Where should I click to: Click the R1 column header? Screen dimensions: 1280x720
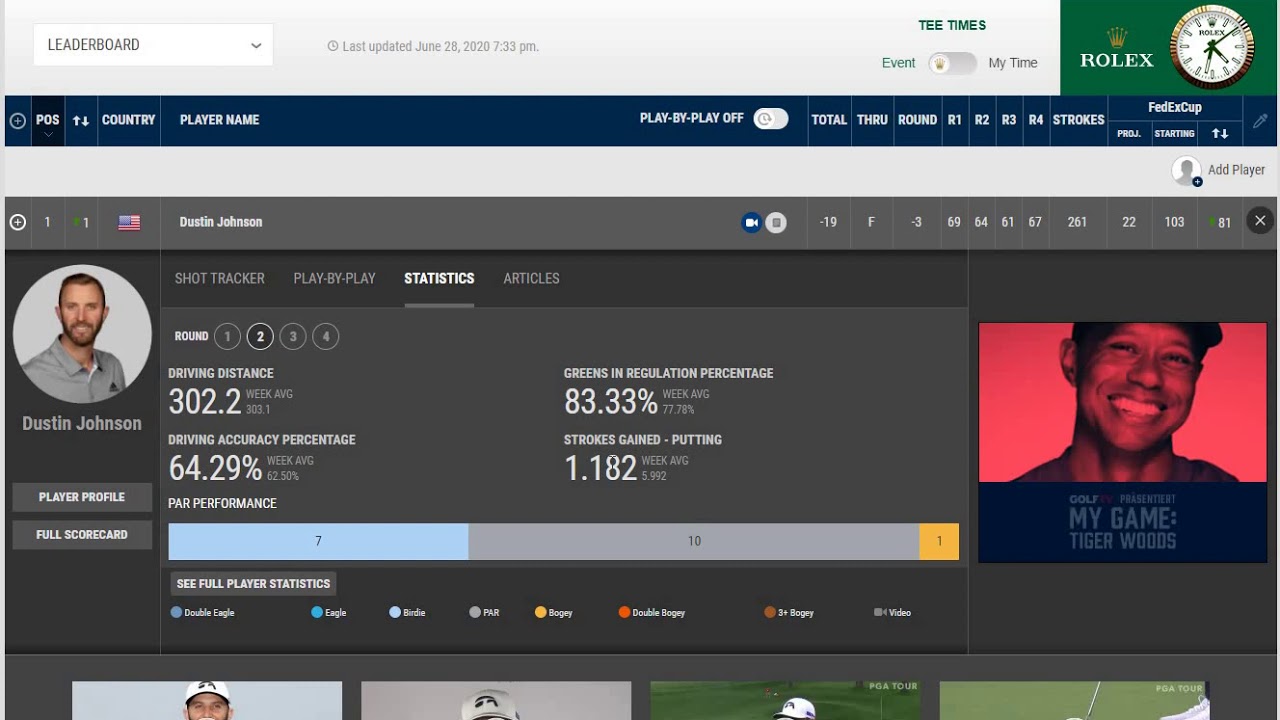click(955, 120)
